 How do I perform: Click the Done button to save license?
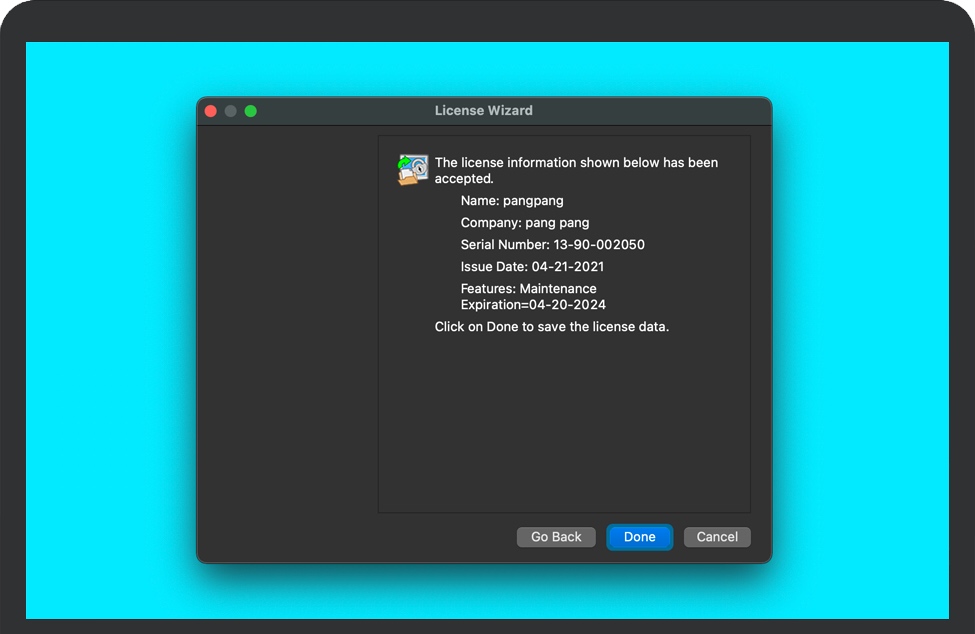[639, 537]
